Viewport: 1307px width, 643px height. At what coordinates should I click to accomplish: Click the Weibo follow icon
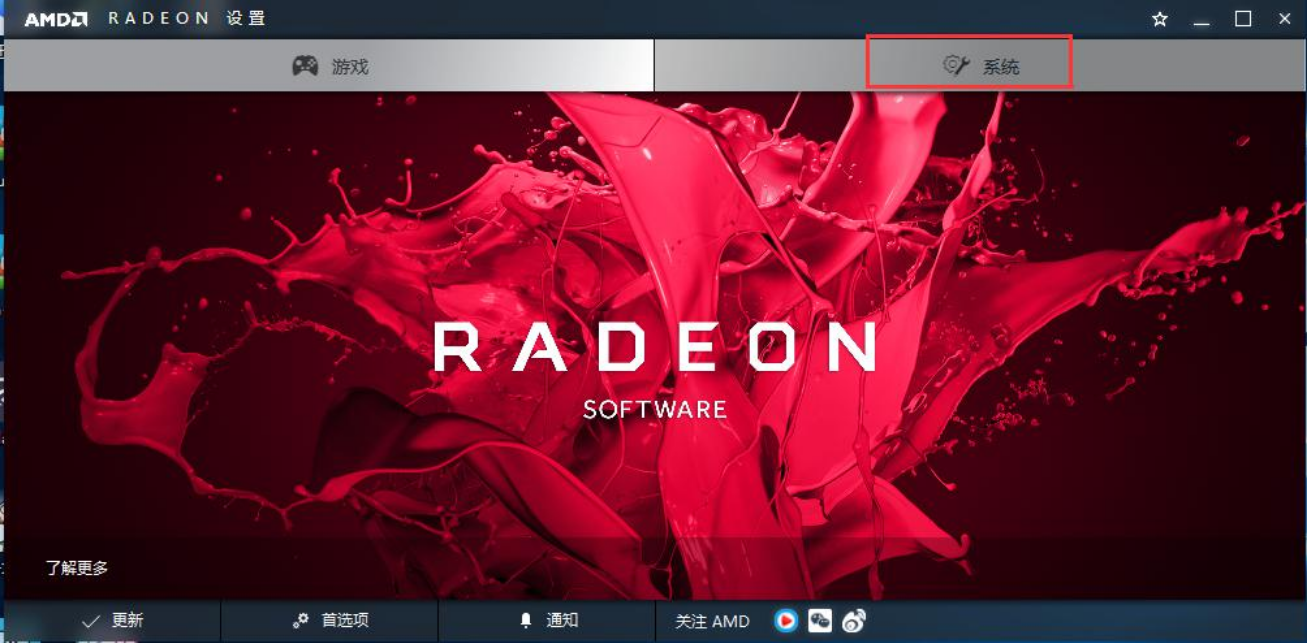coord(853,621)
